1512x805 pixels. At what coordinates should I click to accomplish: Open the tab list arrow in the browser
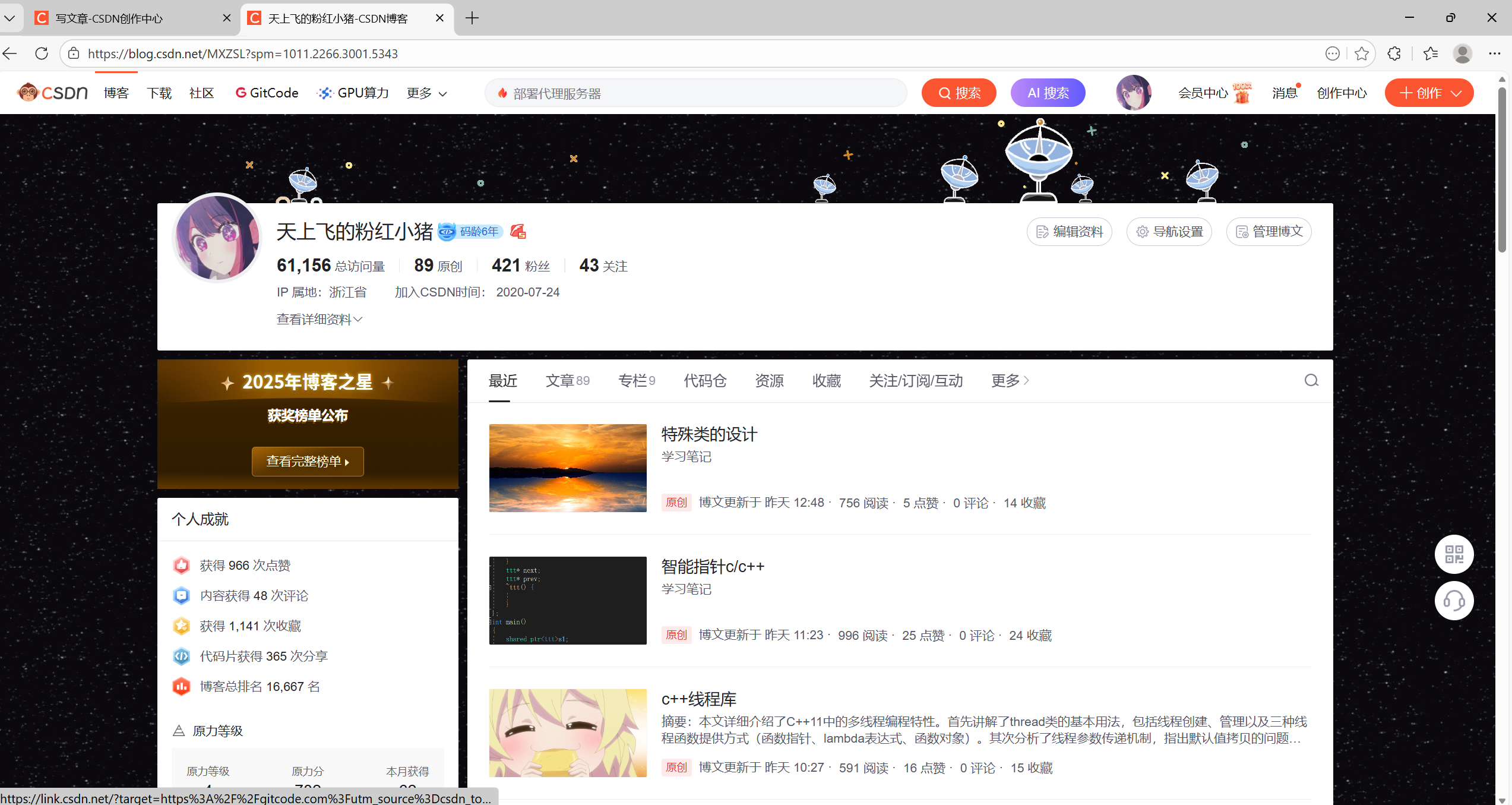[10, 18]
